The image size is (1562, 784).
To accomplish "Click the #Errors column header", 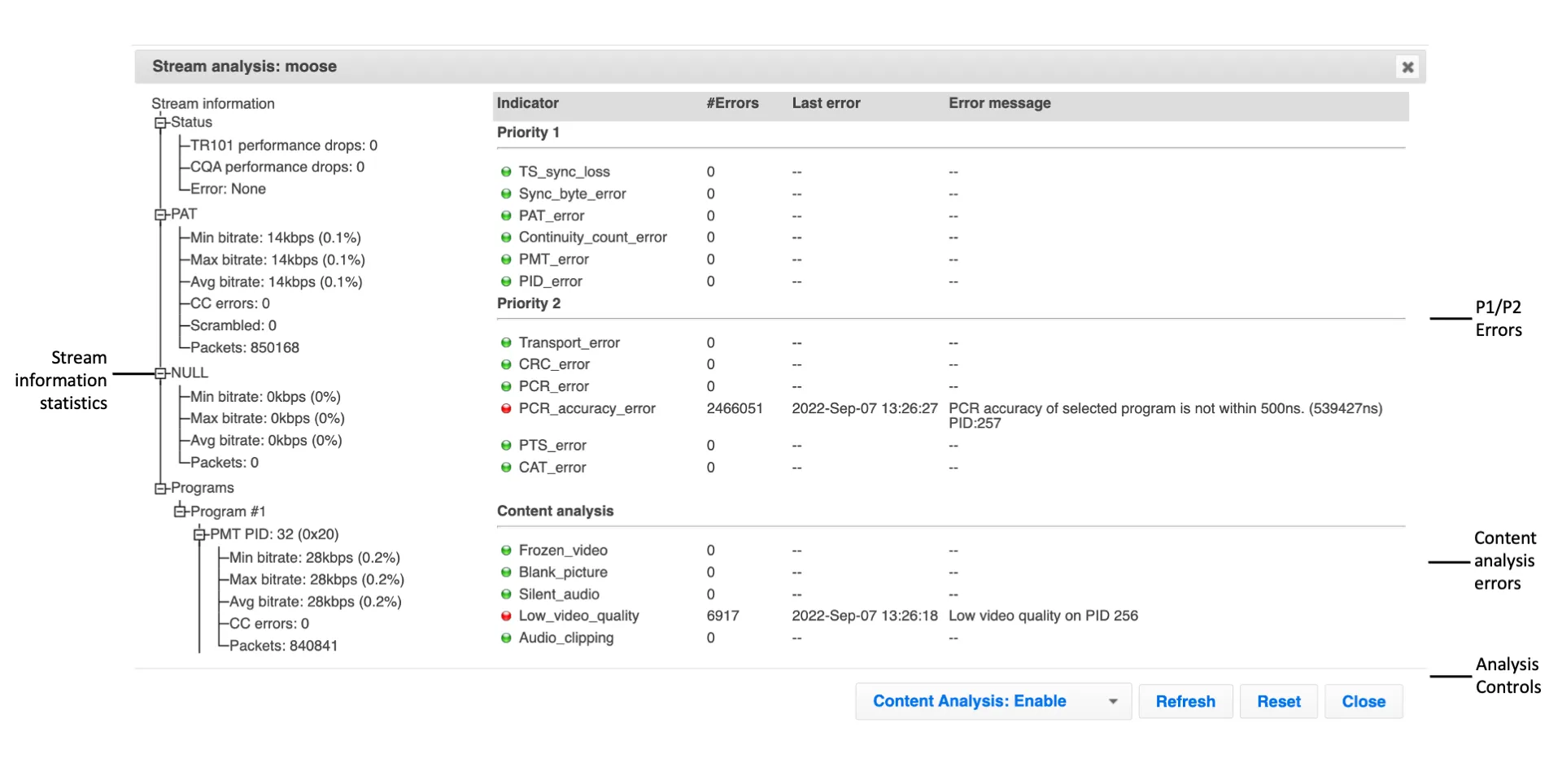I will (732, 103).
